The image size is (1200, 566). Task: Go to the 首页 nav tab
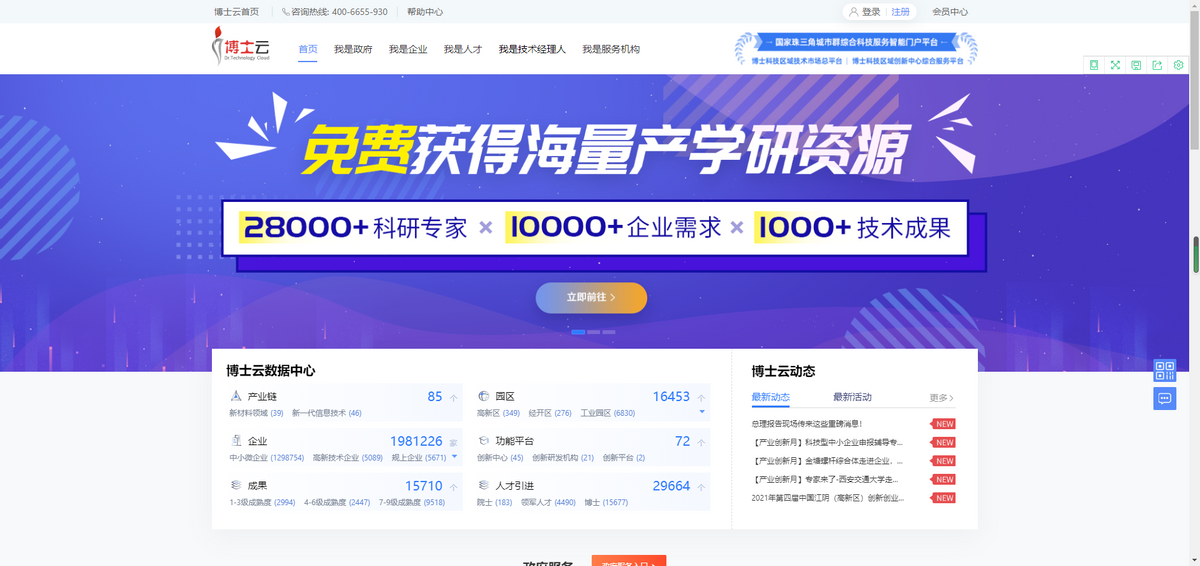[308, 49]
